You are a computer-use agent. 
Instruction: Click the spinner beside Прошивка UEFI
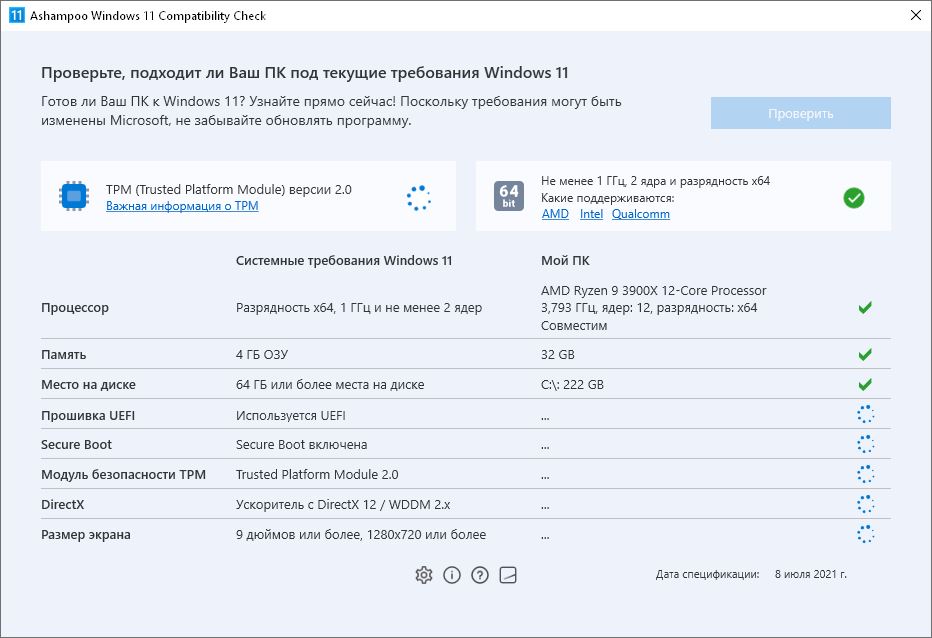866,413
